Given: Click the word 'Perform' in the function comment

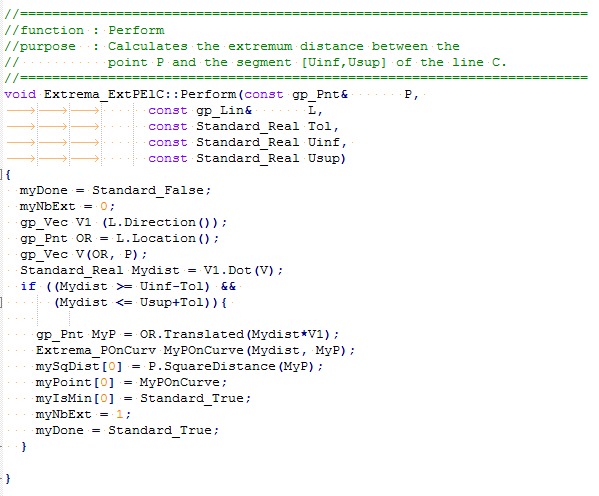Looking at the screenshot, I should click(x=136, y=30).
